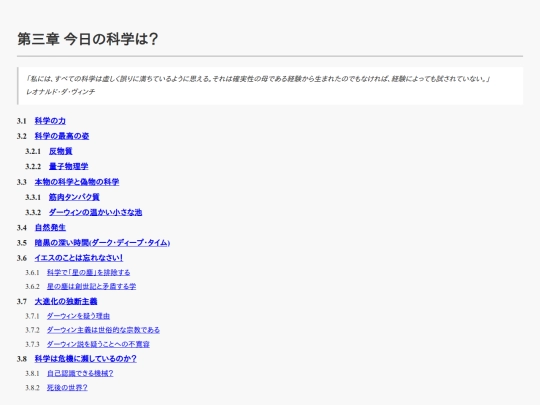
Task: Go to 筋肉タンパク質 subsection
Action: [74, 197]
